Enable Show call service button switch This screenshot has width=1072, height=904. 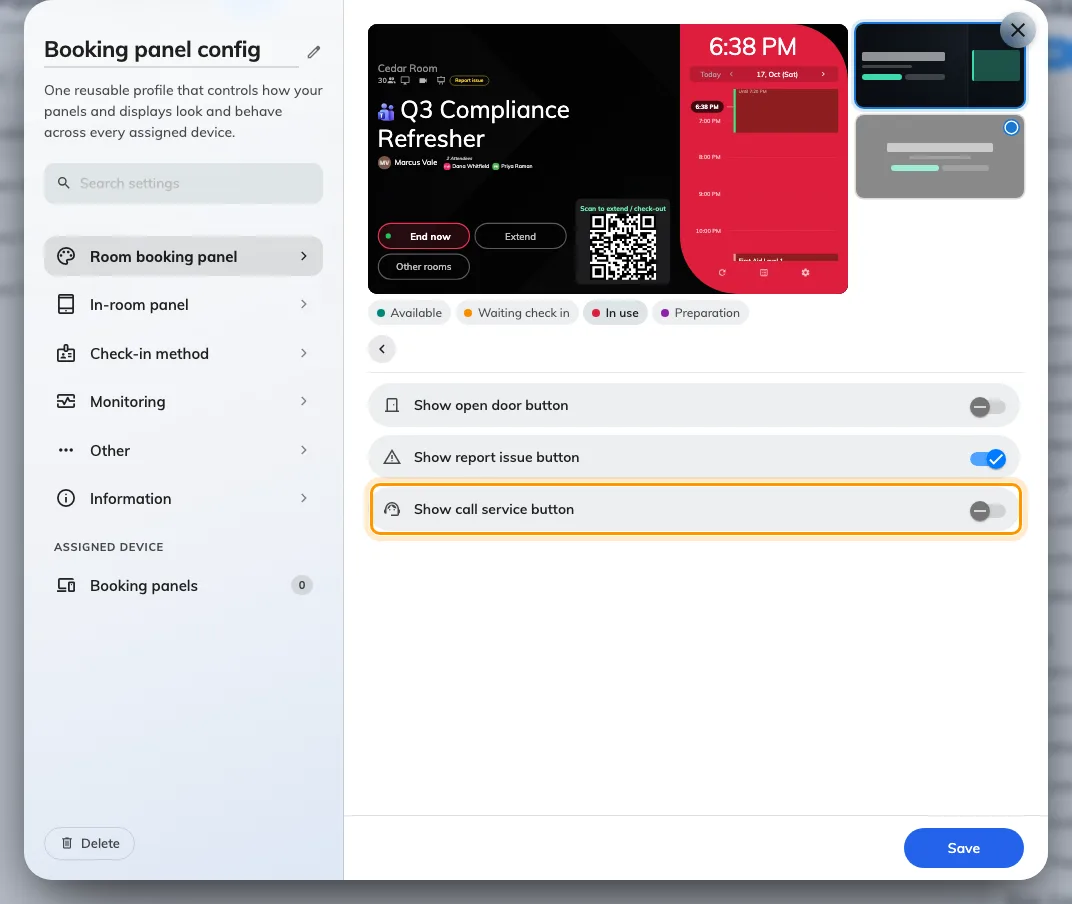(987, 511)
